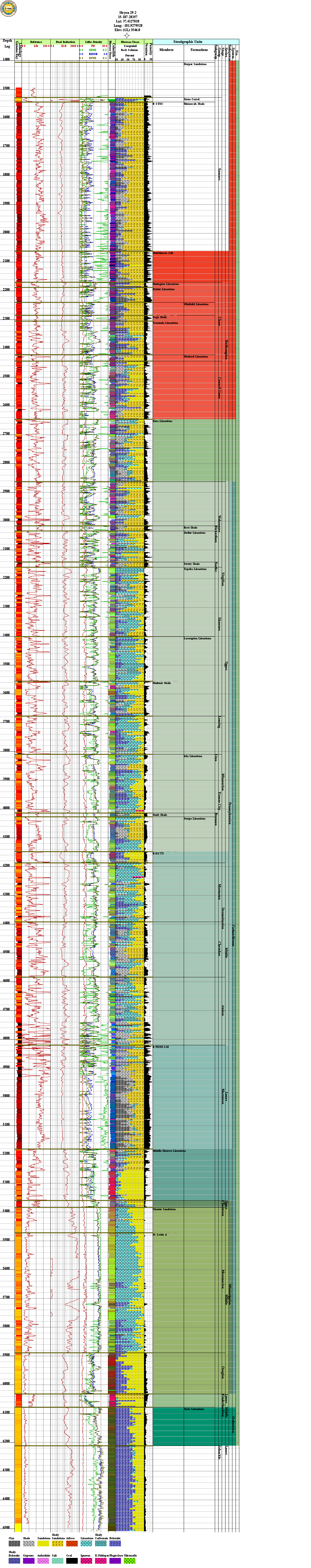Click the Shaly Carbonate legend pattern
The image size is (311, 1568).
click(101, 1543)
